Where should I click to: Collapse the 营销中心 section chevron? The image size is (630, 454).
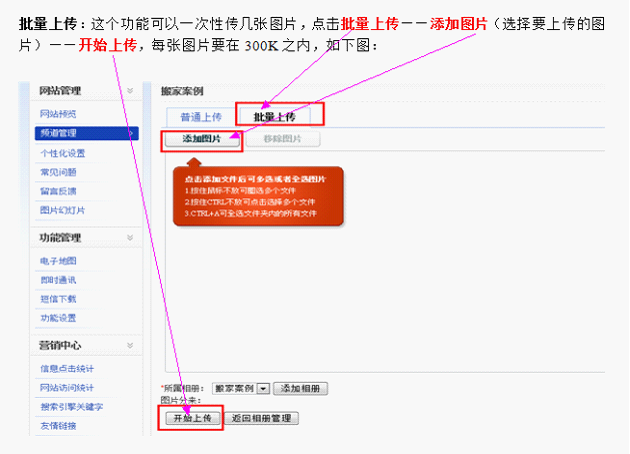pyautogui.click(x=130, y=345)
